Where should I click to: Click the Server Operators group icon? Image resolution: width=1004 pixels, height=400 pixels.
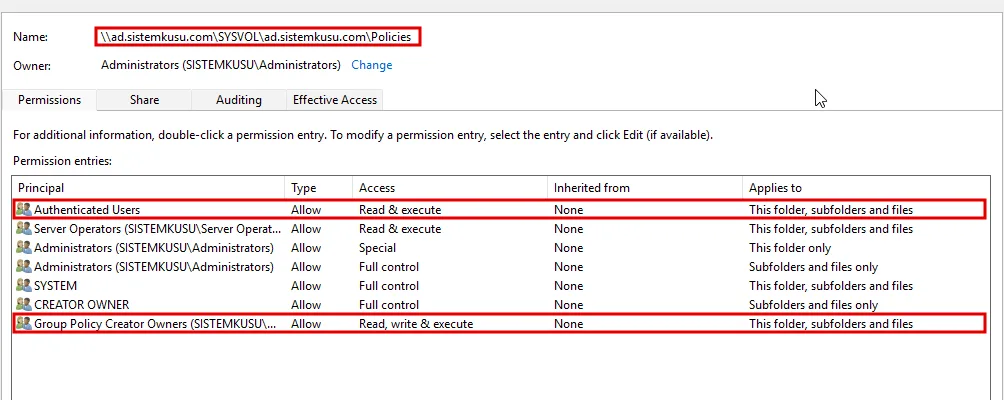pyautogui.click(x=24, y=228)
